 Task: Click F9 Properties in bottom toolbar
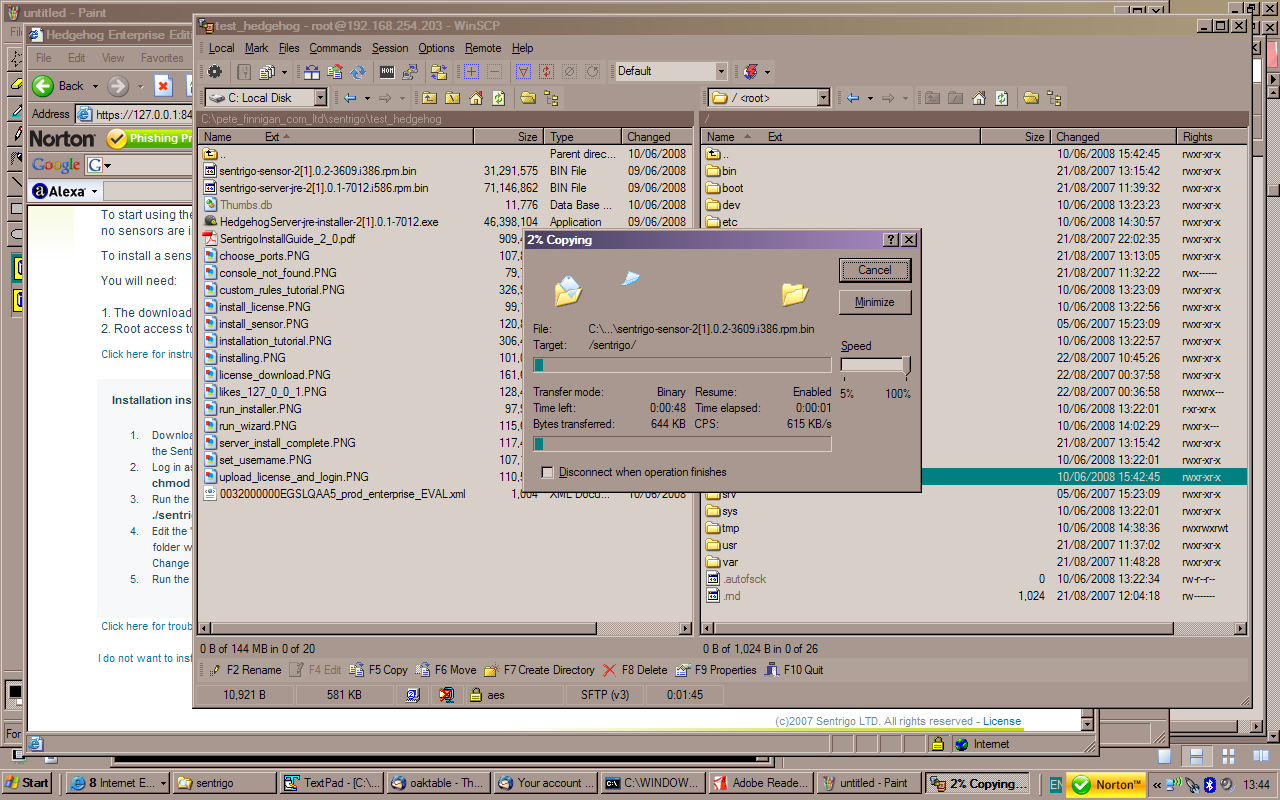[x=717, y=670]
